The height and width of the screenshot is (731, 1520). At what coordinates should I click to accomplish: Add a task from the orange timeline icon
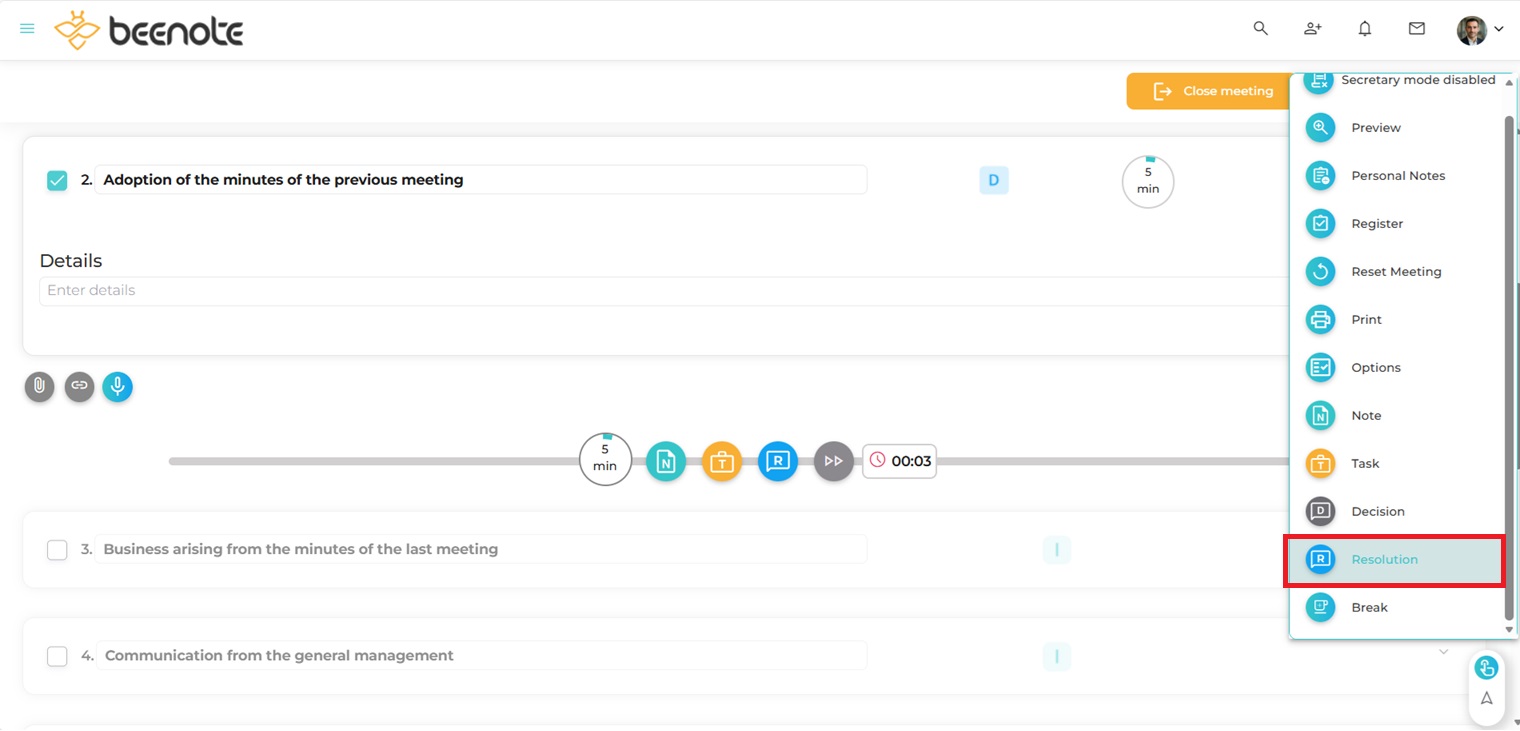pos(722,462)
